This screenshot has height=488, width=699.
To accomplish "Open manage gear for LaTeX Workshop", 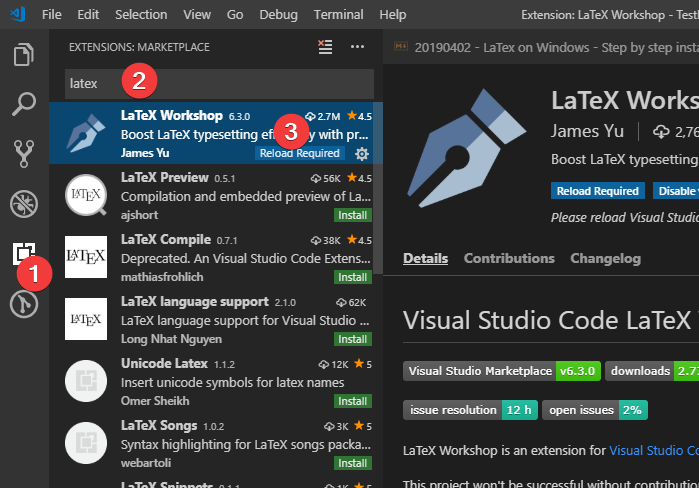I will pyautogui.click(x=362, y=154).
